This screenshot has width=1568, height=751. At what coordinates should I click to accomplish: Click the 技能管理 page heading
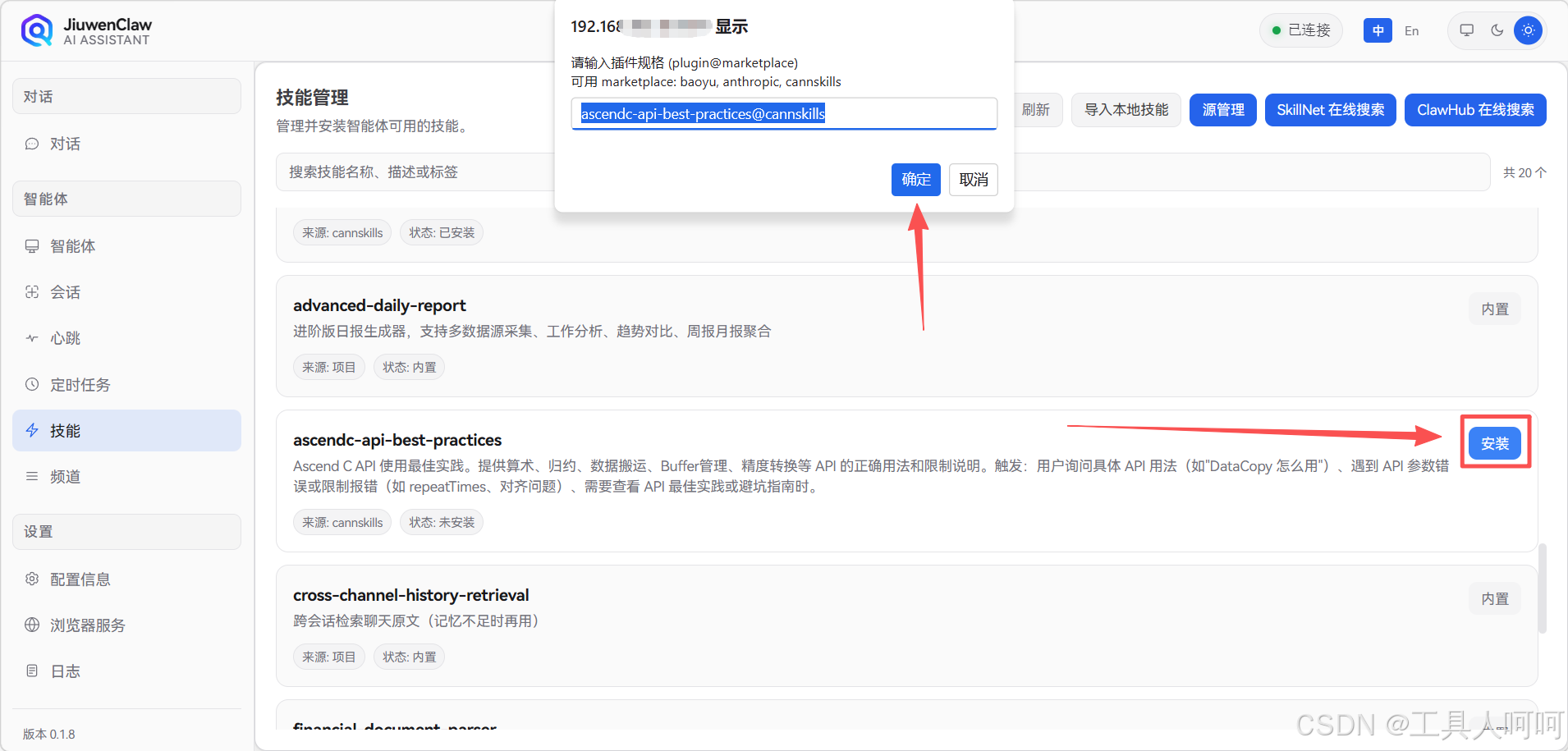312,97
